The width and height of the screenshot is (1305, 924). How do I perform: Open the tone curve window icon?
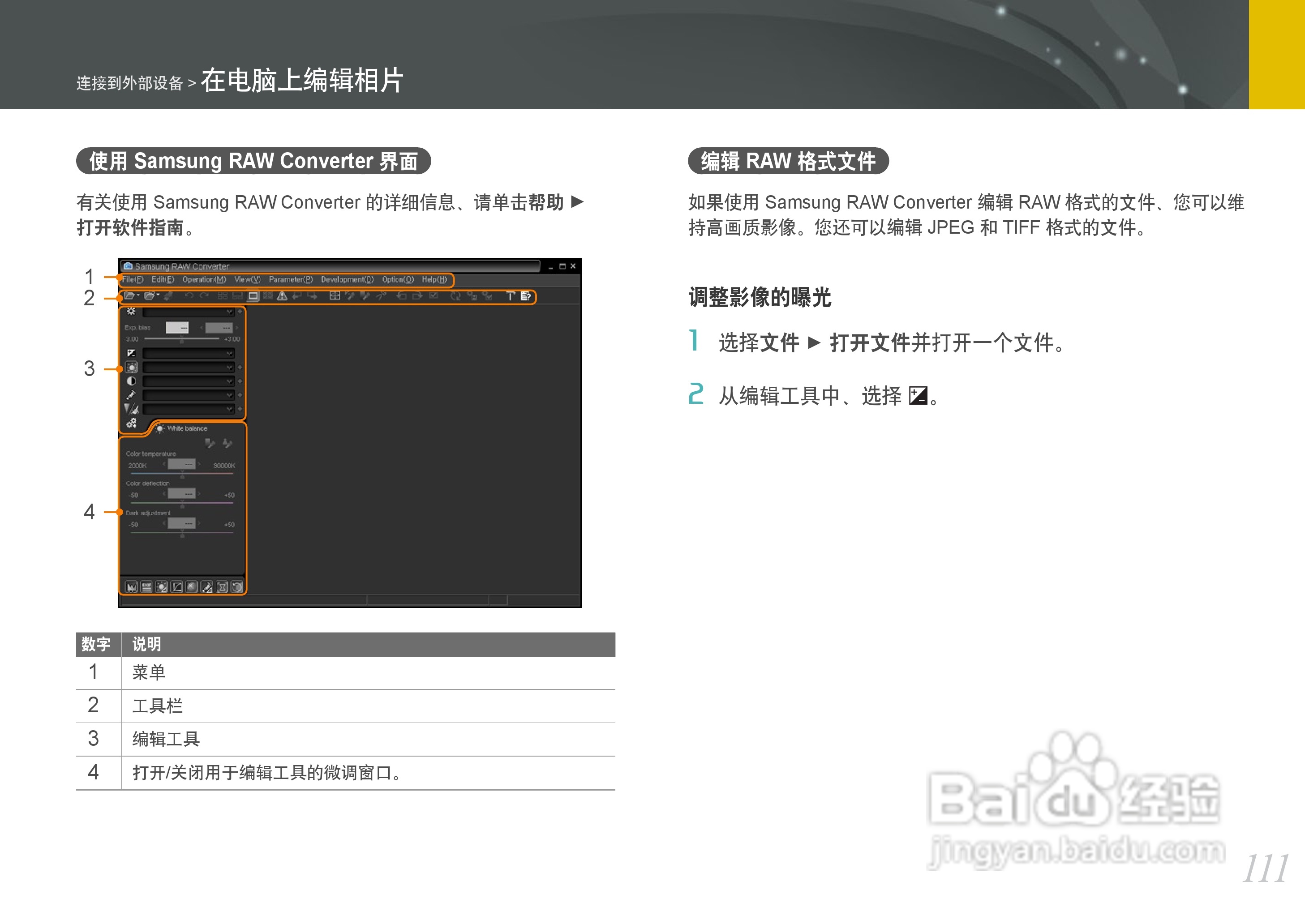point(177,586)
